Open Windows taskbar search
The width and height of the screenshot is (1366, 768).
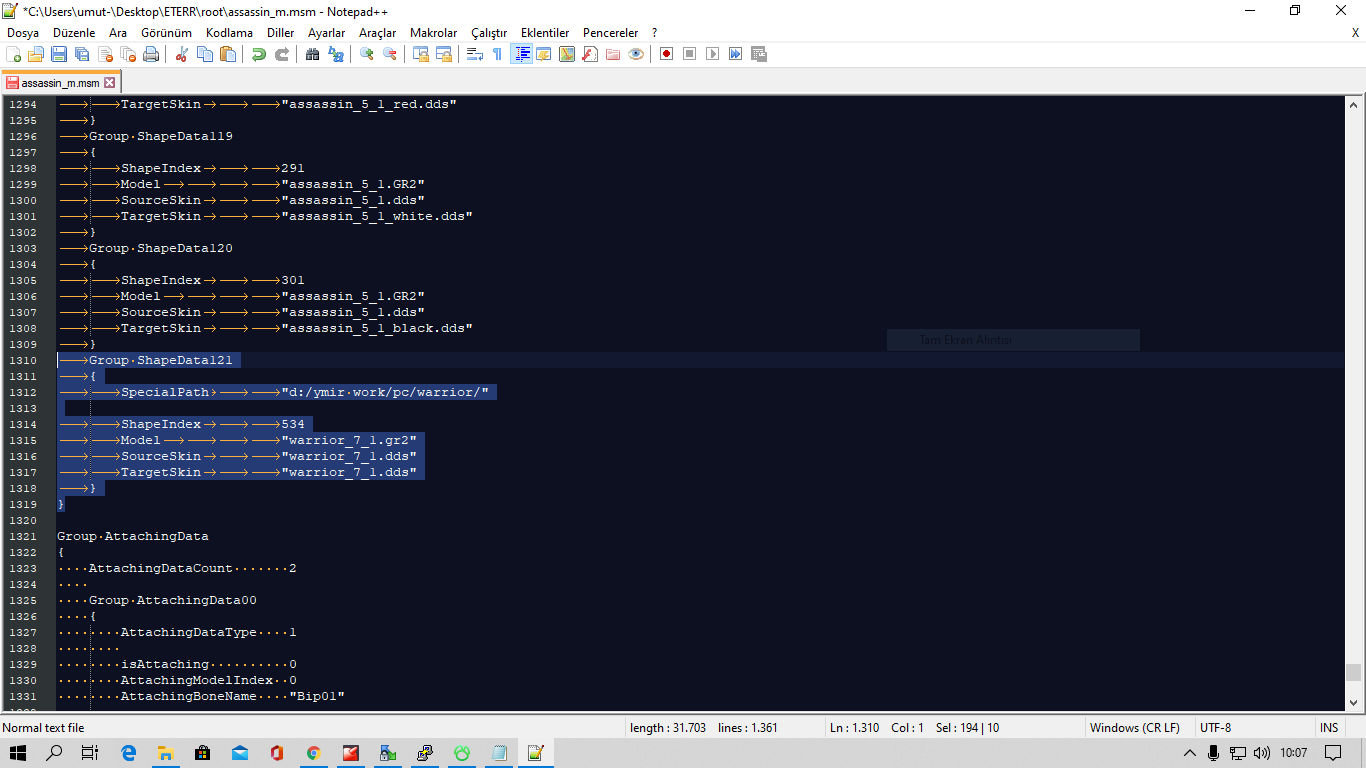click(x=54, y=752)
